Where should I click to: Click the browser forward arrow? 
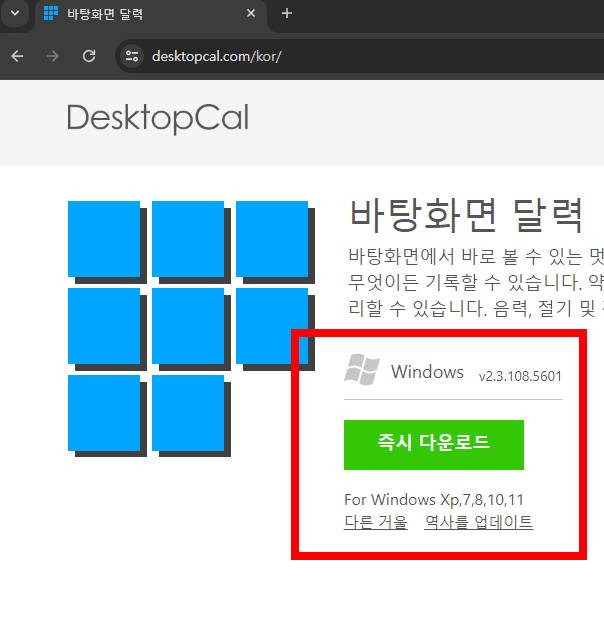[x=53, y=56]
